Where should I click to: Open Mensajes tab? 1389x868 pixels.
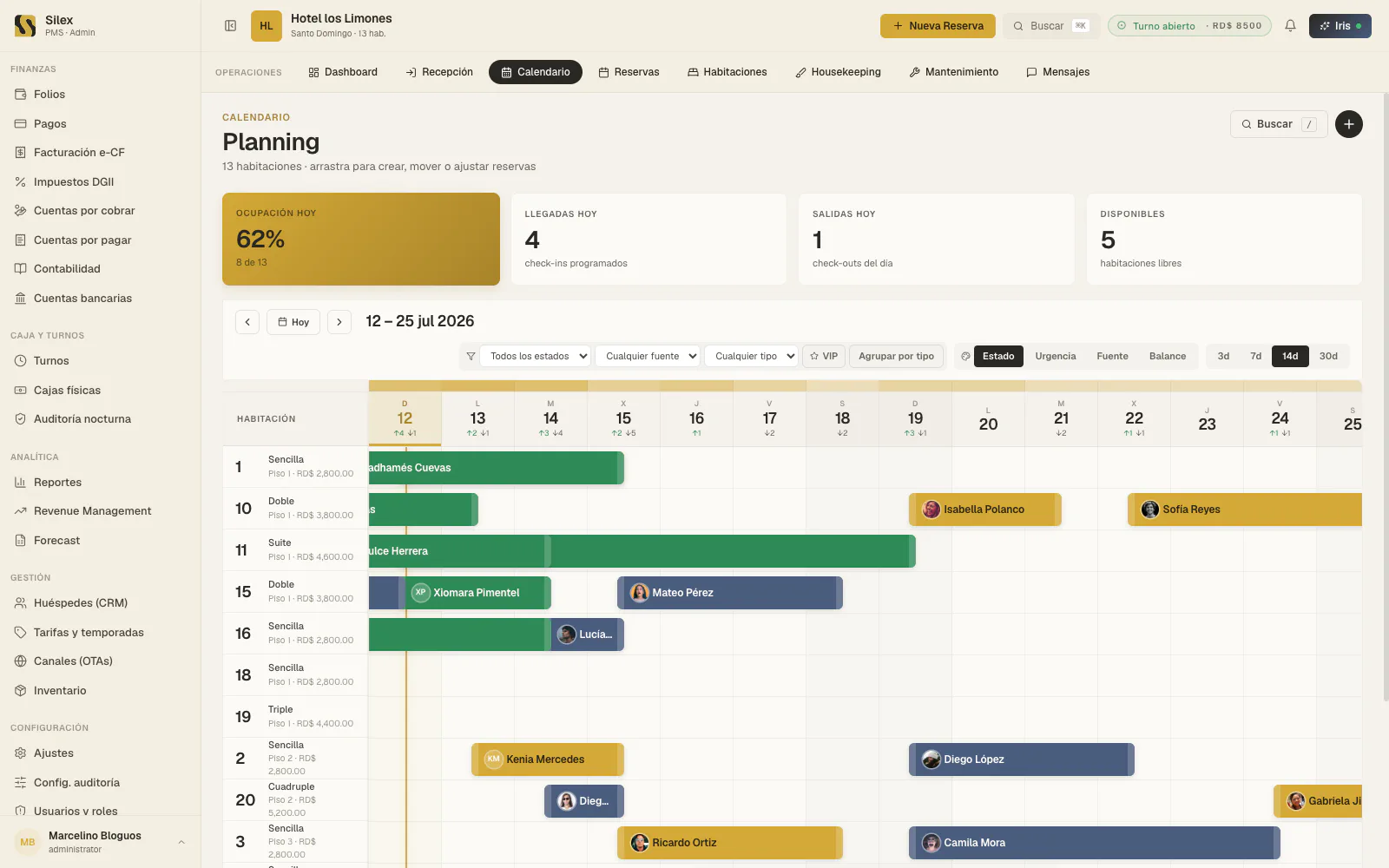(1058, 72)
